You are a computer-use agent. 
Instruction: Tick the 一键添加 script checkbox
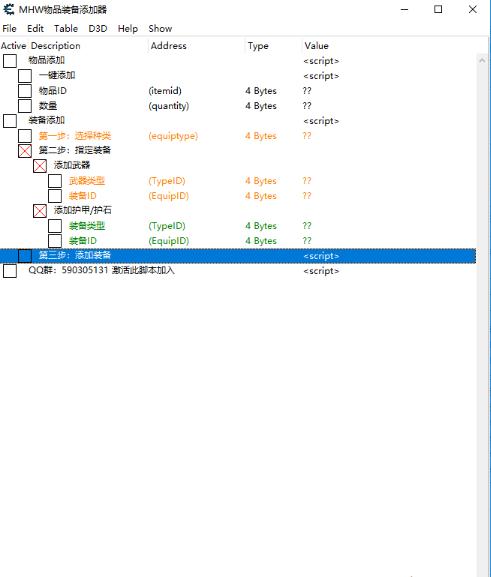click(25, 76)
